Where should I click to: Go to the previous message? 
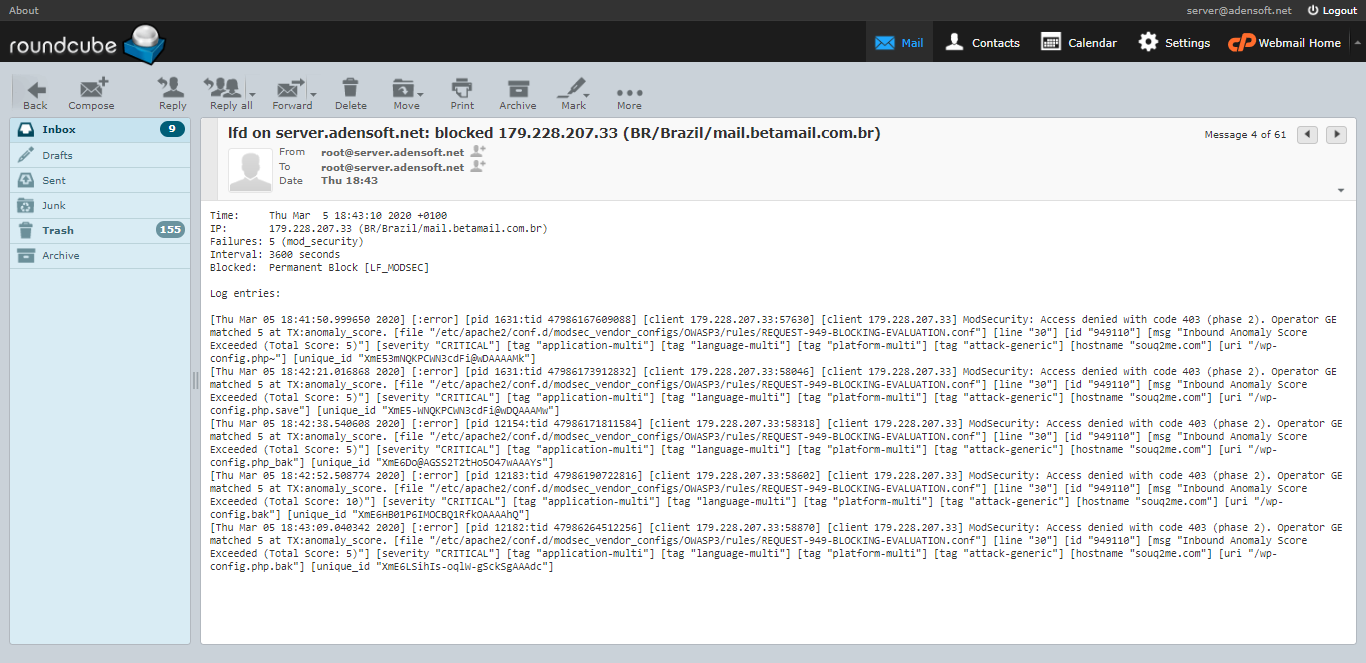click(1307, 134)
